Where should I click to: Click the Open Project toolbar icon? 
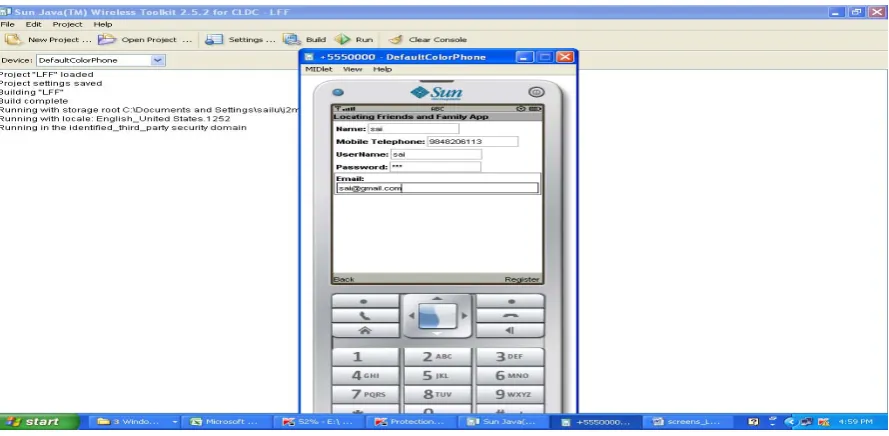[x=107, y=40]
